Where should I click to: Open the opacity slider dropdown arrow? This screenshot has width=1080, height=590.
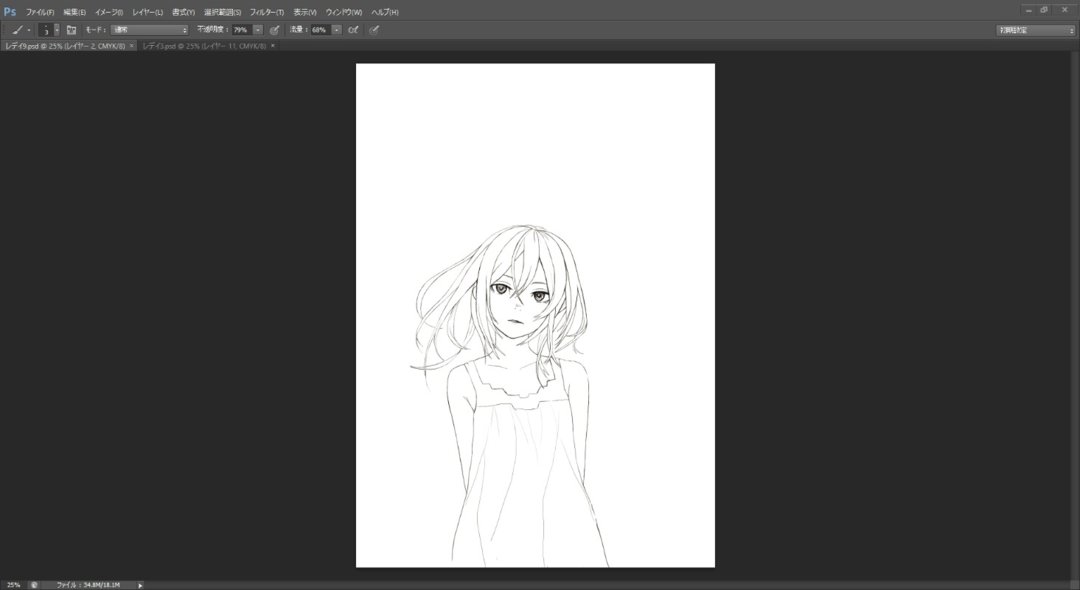(258, 30)
